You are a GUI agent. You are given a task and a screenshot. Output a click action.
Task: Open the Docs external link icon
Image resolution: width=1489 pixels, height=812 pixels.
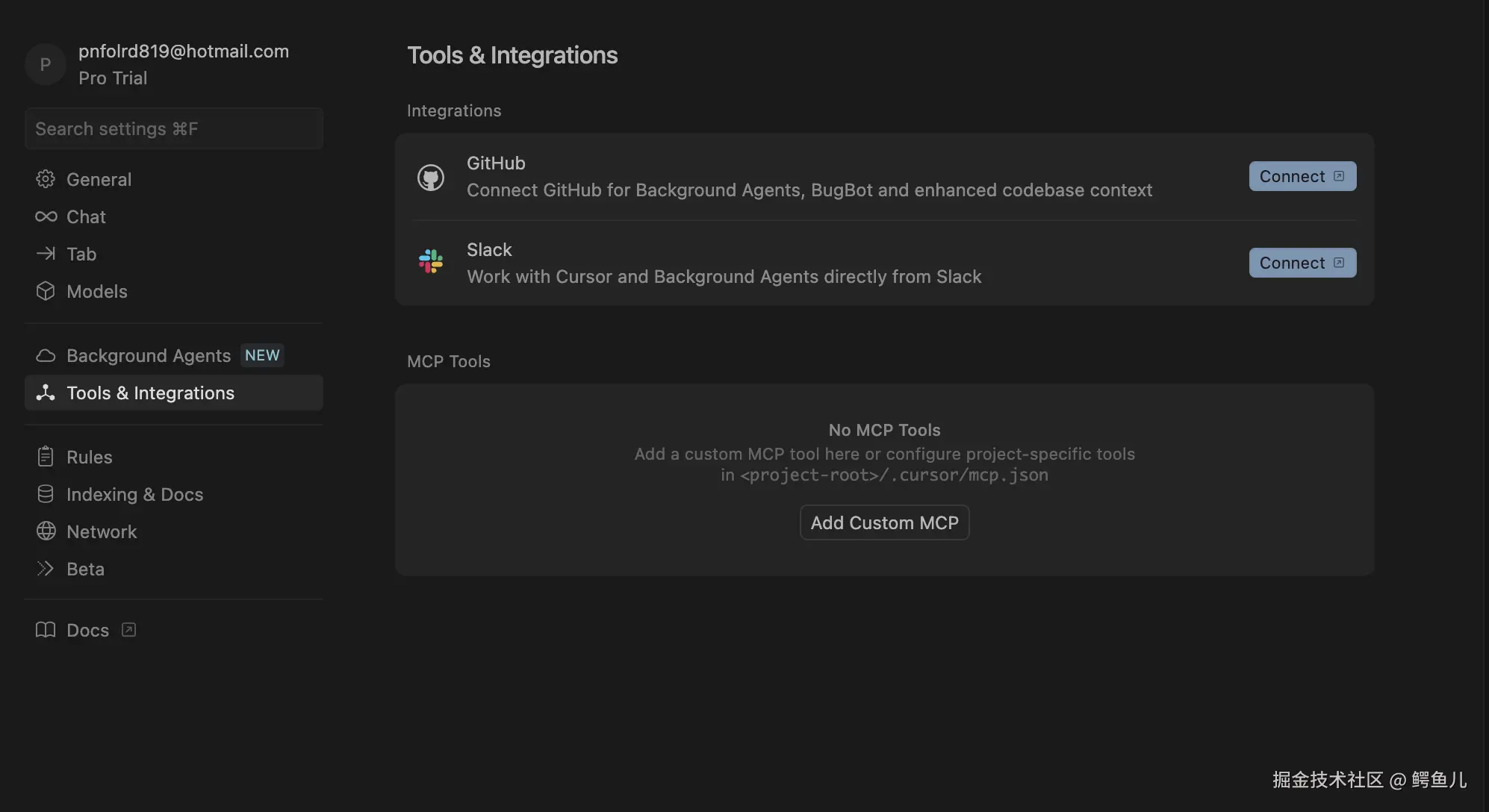click(128, 630)
